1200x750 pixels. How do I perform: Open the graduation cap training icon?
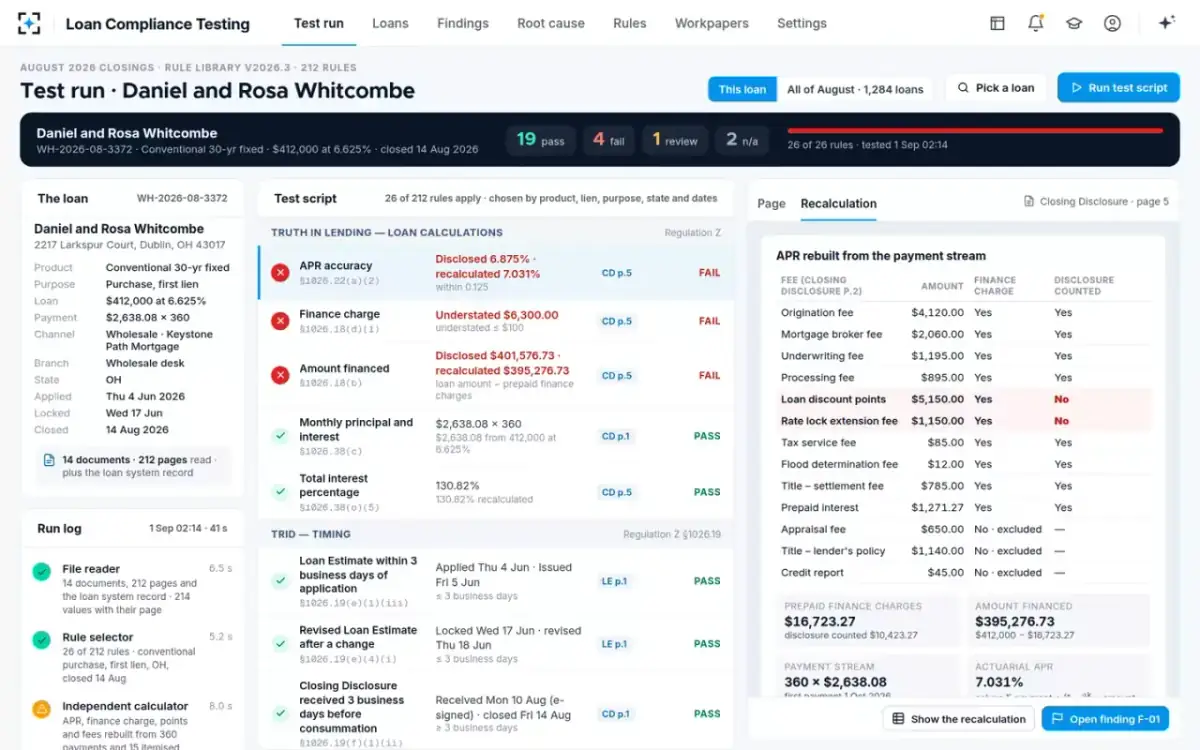pos(1074,23)
